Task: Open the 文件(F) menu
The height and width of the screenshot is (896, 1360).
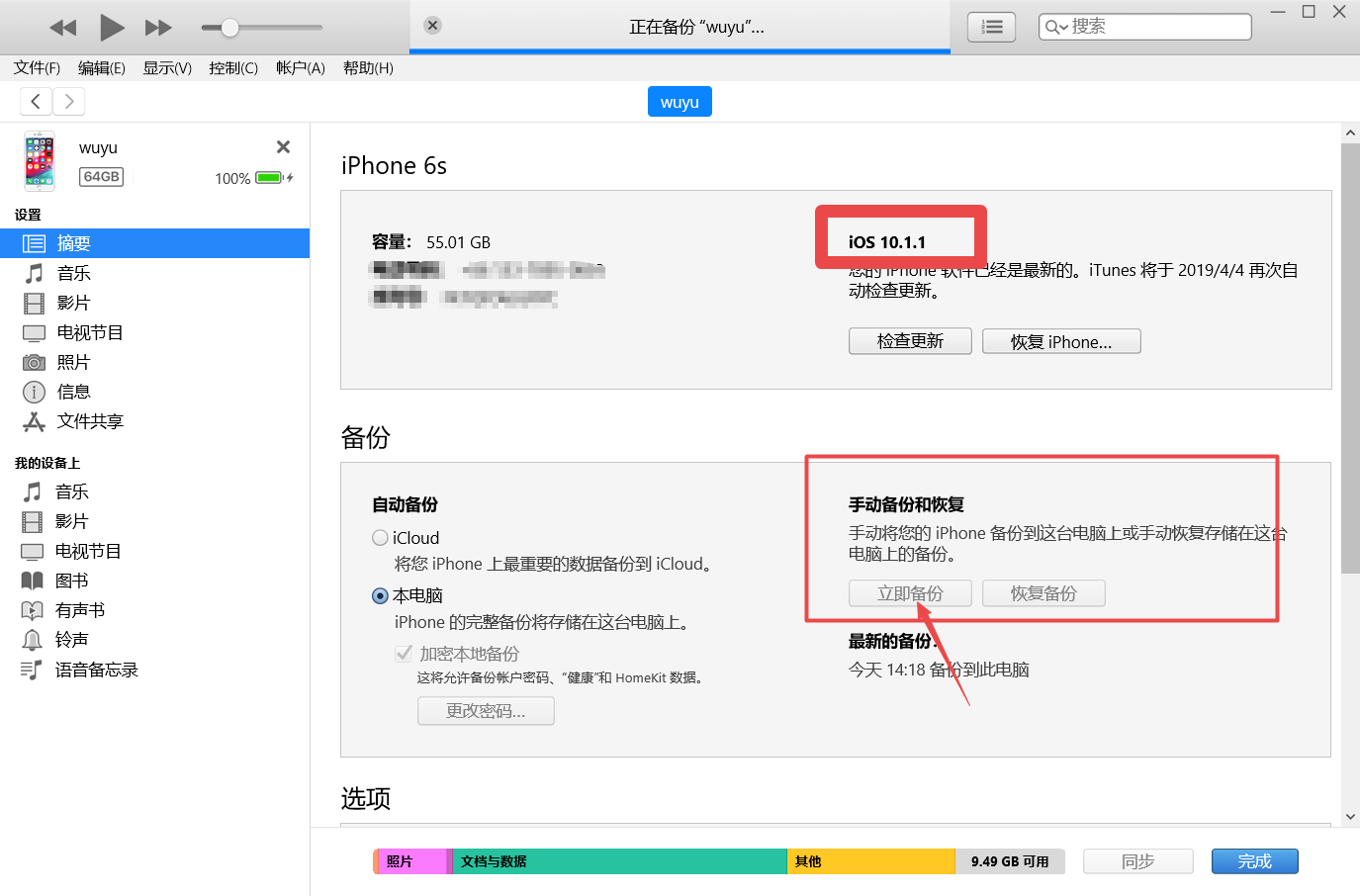Action: click(x=37, y=68)
